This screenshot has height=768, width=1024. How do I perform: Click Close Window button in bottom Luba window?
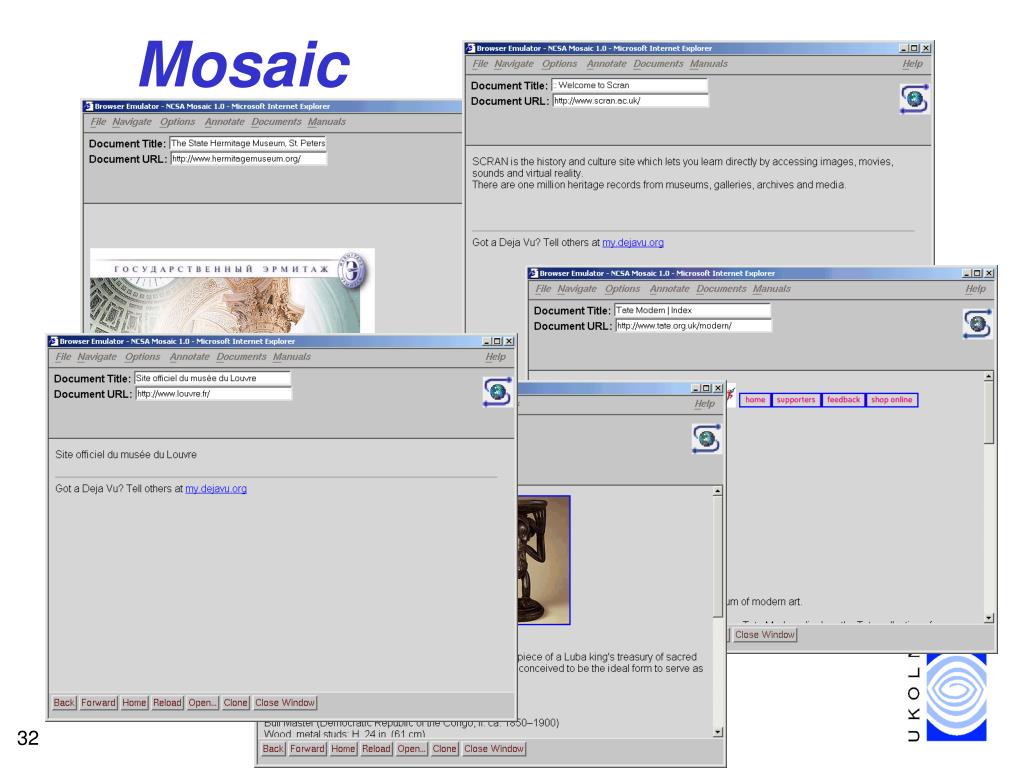494,749
